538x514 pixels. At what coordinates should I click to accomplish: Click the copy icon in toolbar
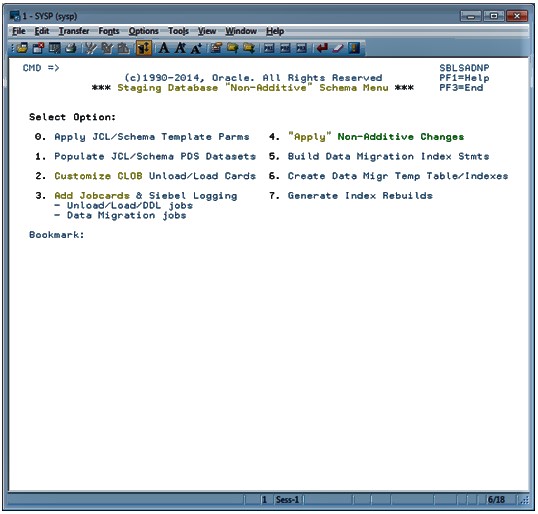(x=107, y=48)
